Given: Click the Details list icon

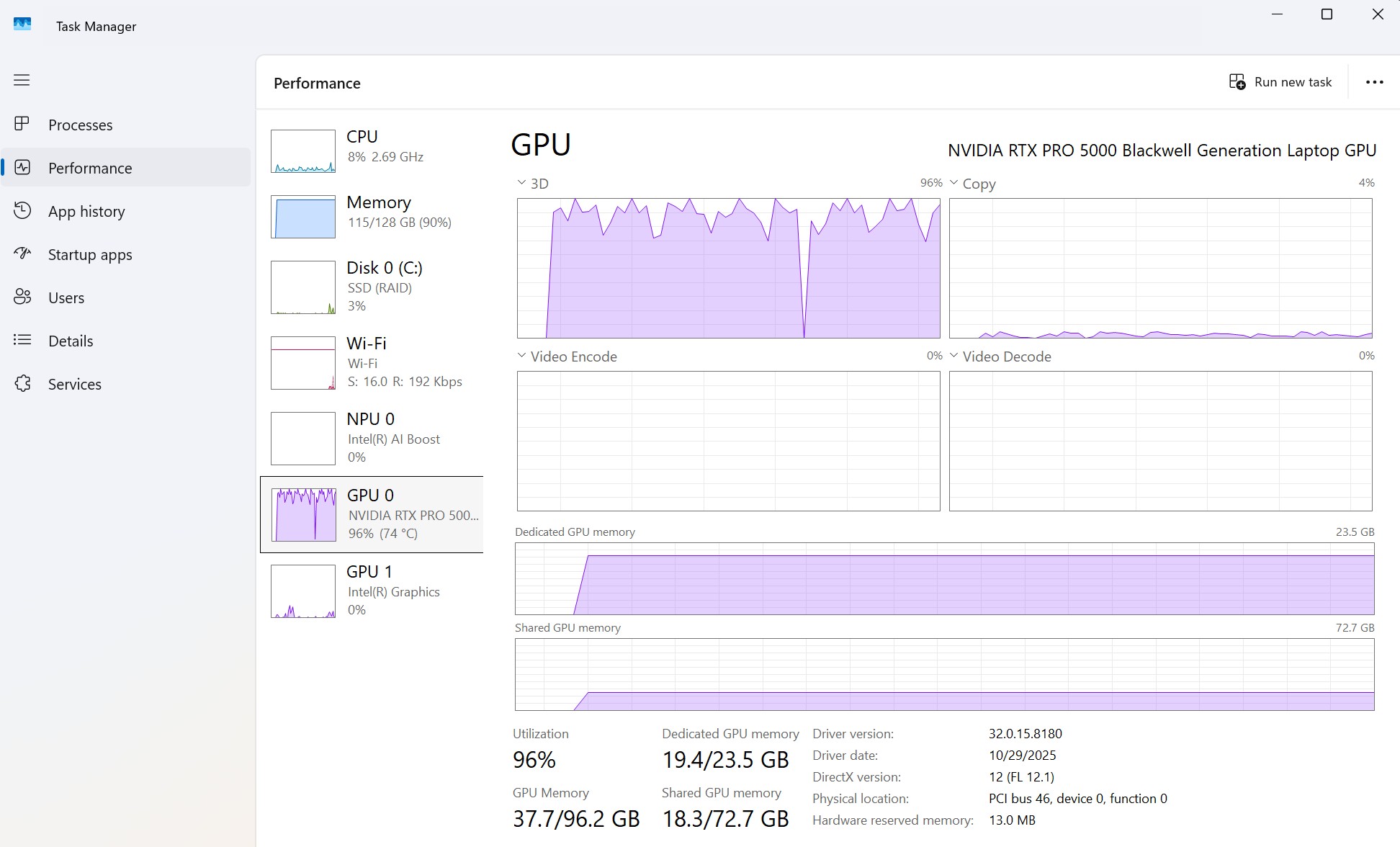Looking at the screenshot, I should [22, 340].
